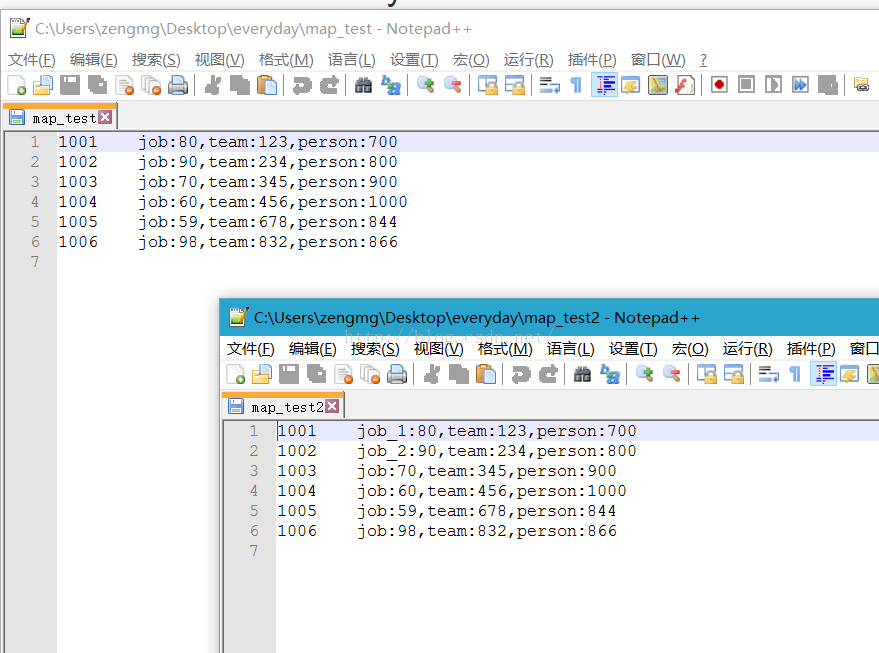Click Paste icon in map_test window toolbar

coord(267,85)
